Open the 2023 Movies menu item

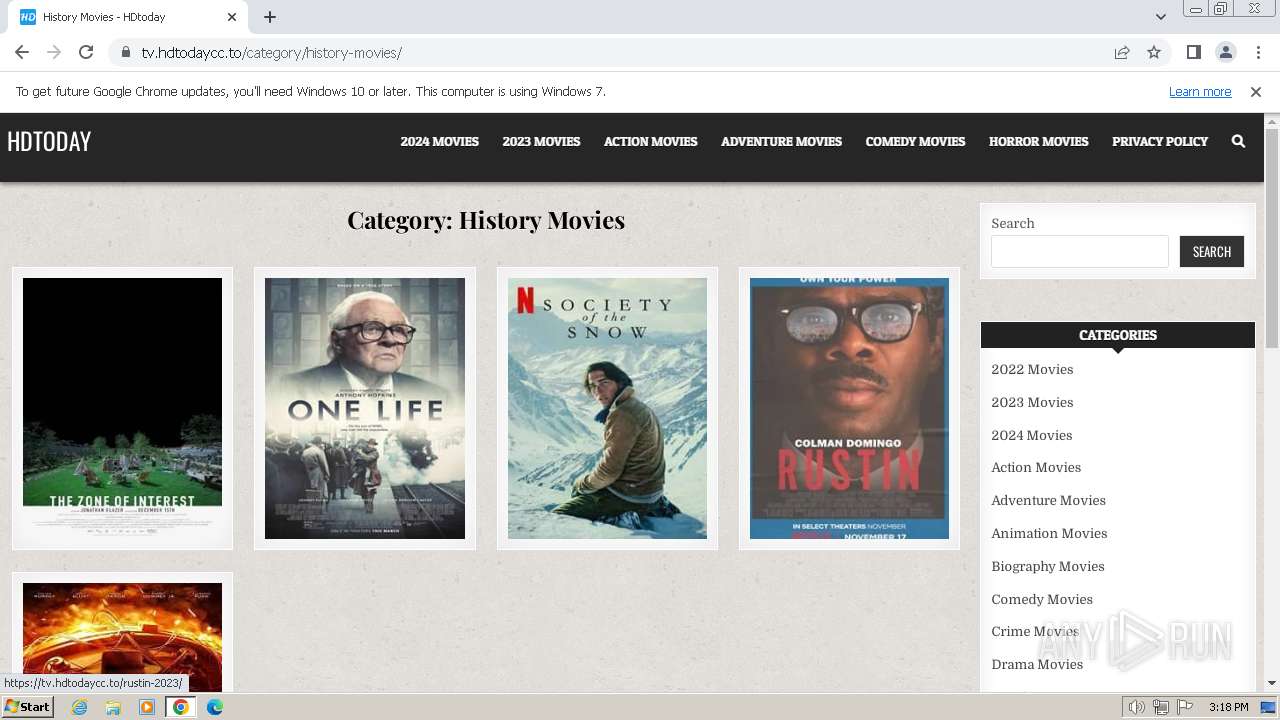(541, 141)
